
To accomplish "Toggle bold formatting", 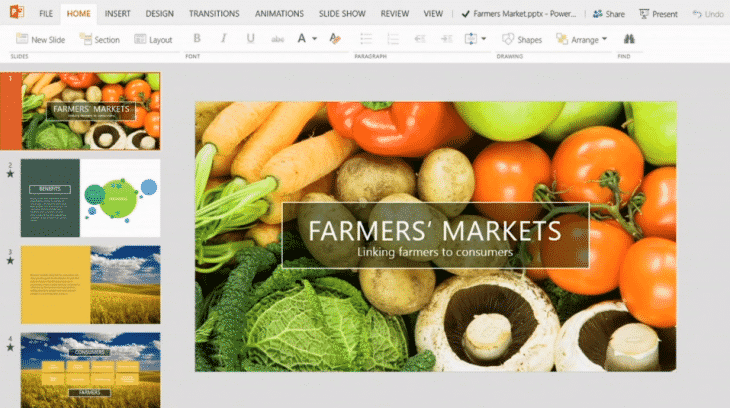I will click(x=197, y=39).
